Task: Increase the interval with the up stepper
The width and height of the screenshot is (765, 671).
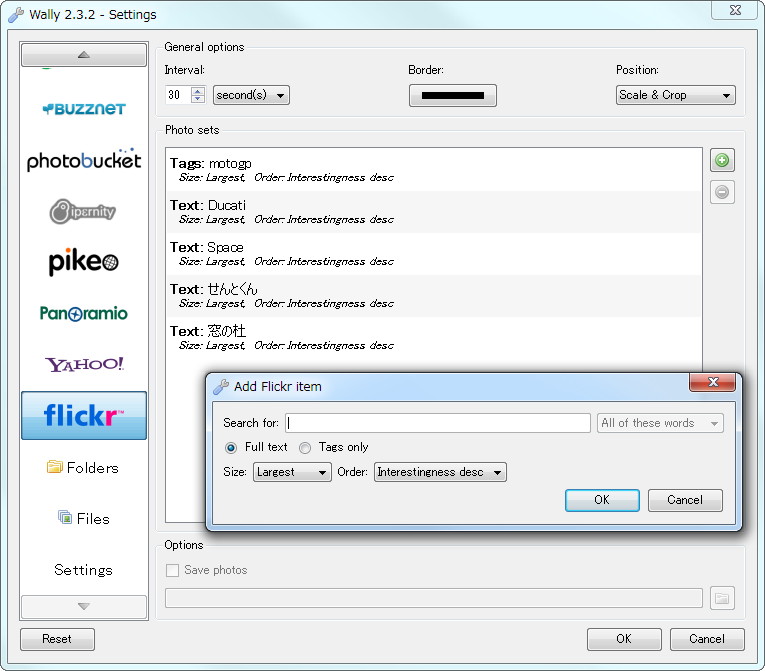Action: (x=198, y=90)
